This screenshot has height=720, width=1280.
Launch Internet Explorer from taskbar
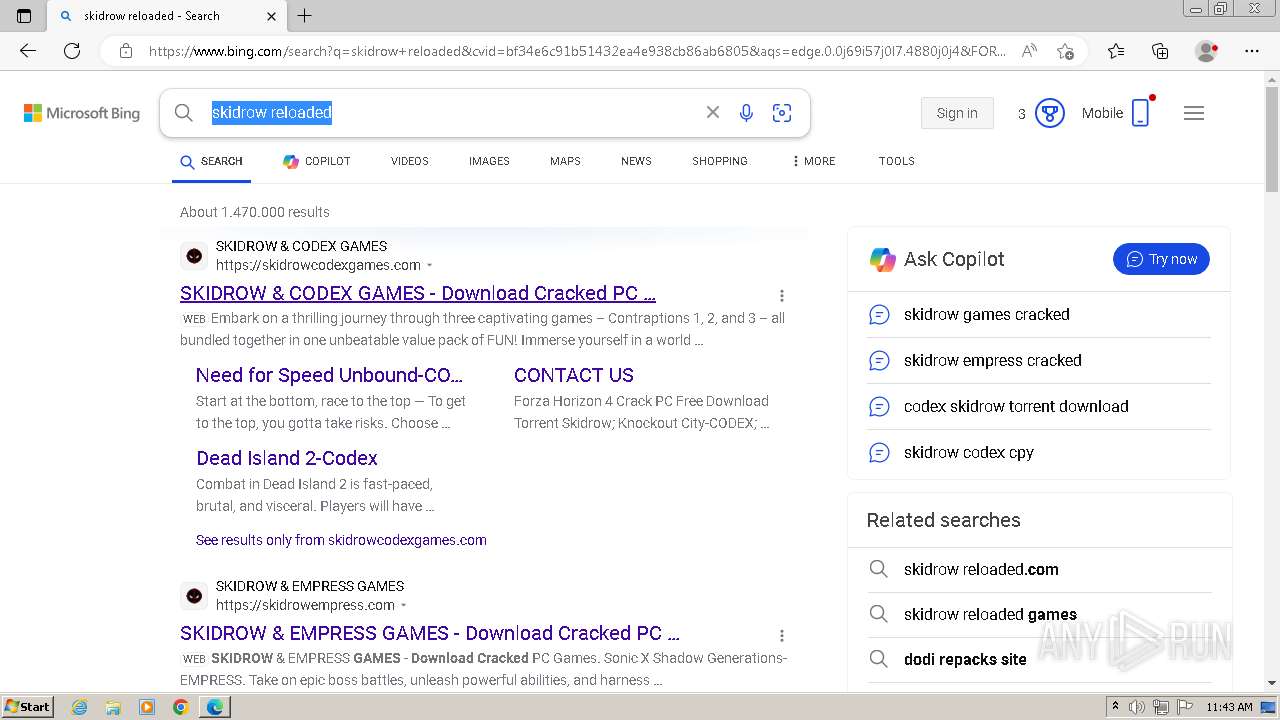tap(80, 707)
